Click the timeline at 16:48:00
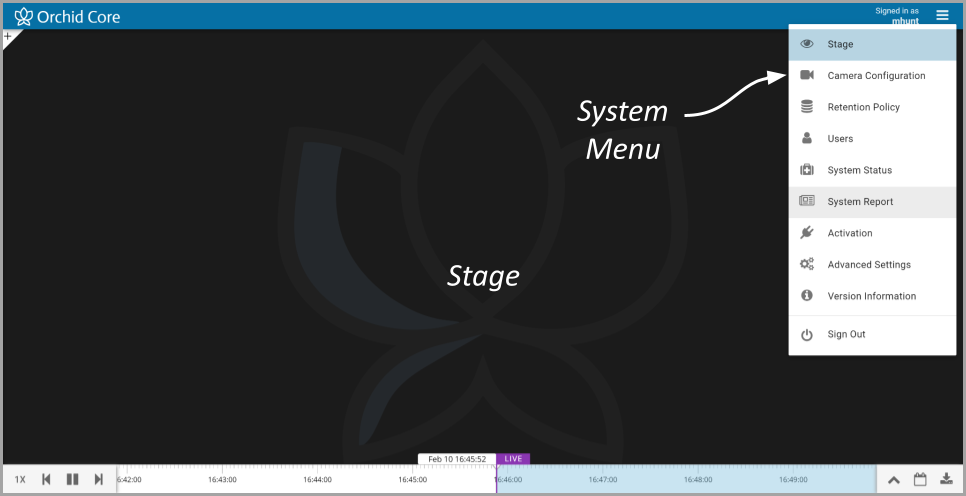 click(x=698, y=479)
